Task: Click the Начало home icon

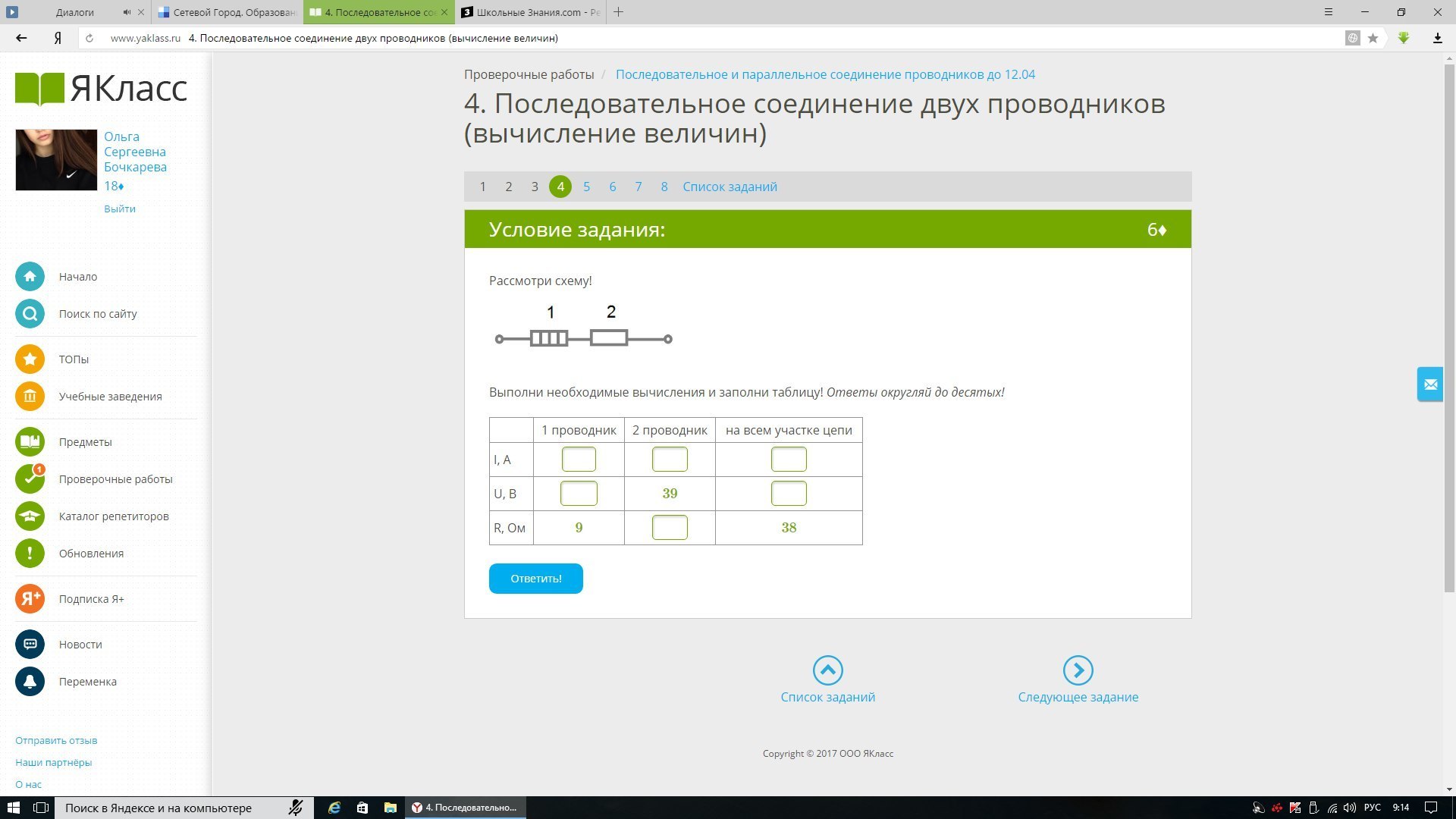Action: (30, 277)
